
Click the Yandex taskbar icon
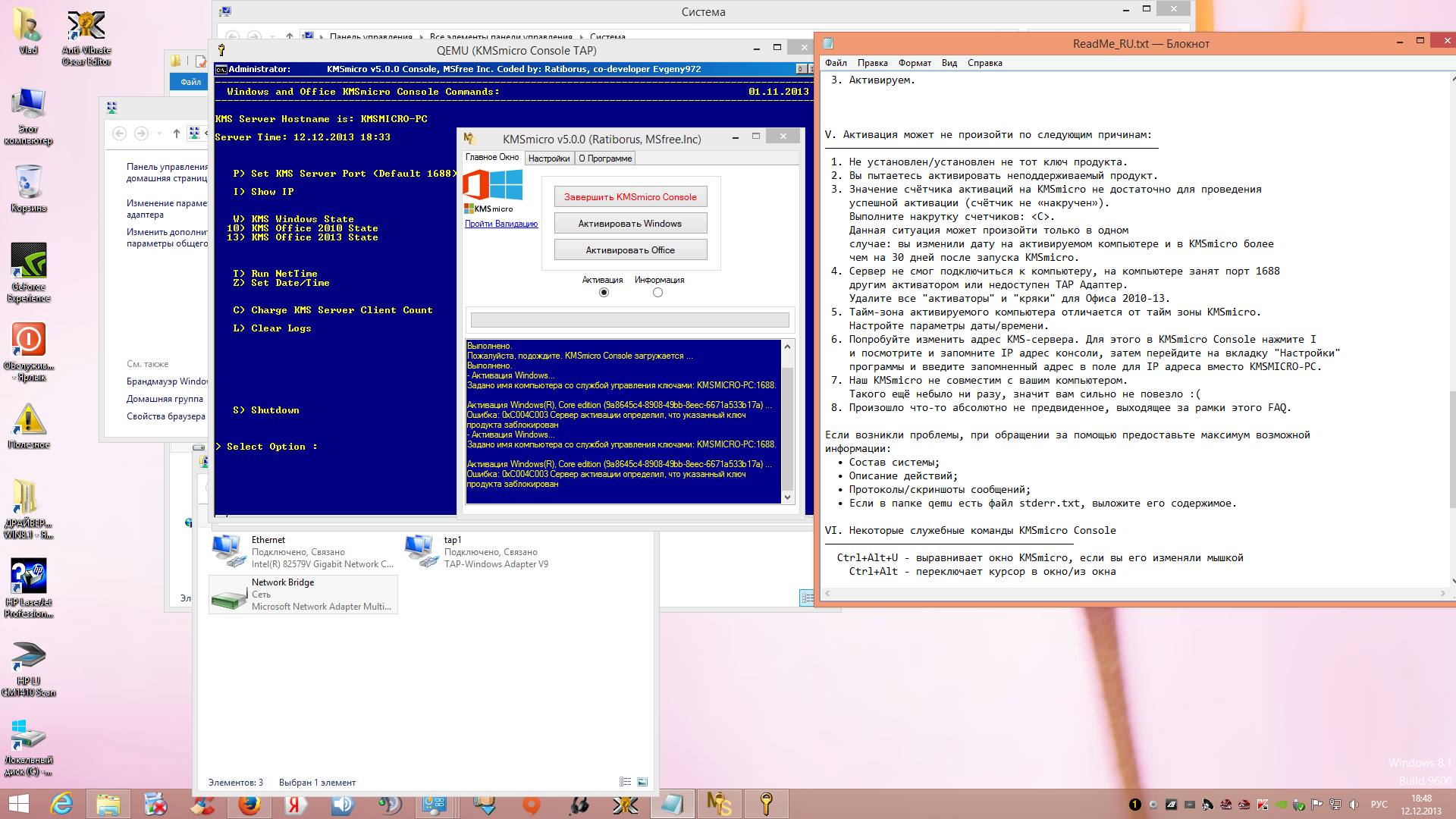pyautogui.click(x=296, y=804)
